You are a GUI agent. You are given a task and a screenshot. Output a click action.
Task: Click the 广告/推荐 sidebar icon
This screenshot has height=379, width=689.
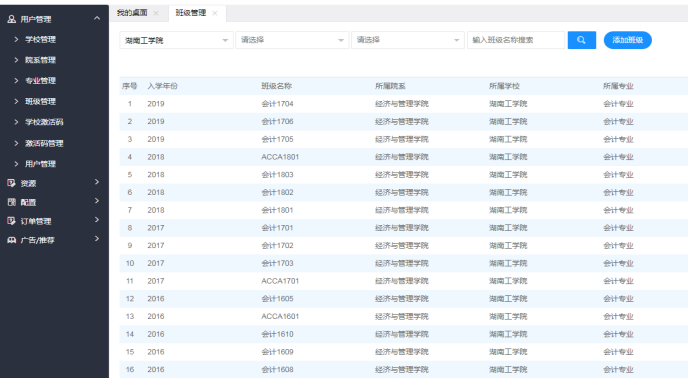pos(11,240)
